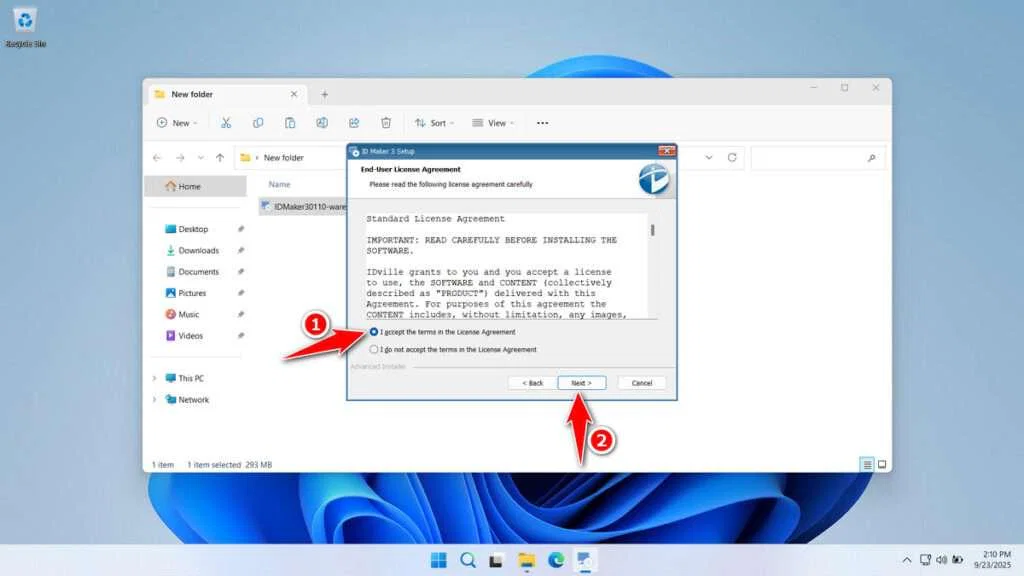Click the Copy icon in File Explorer

click(258, 122)
